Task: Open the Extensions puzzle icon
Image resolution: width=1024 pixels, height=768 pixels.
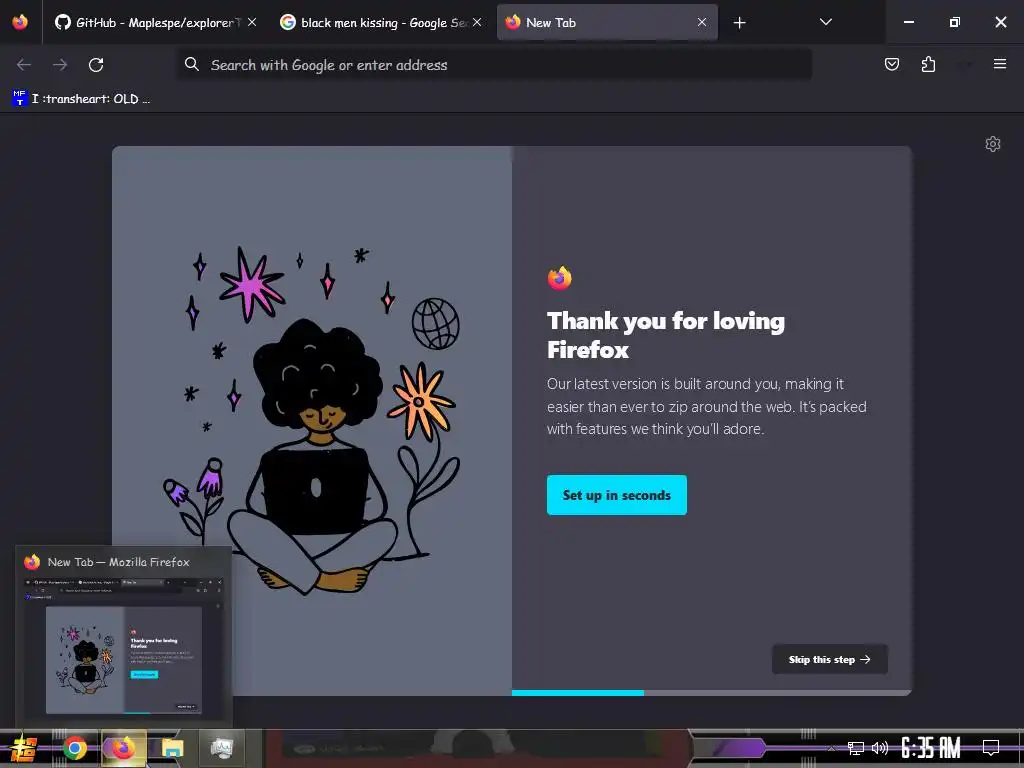Action: coord(928,64)
